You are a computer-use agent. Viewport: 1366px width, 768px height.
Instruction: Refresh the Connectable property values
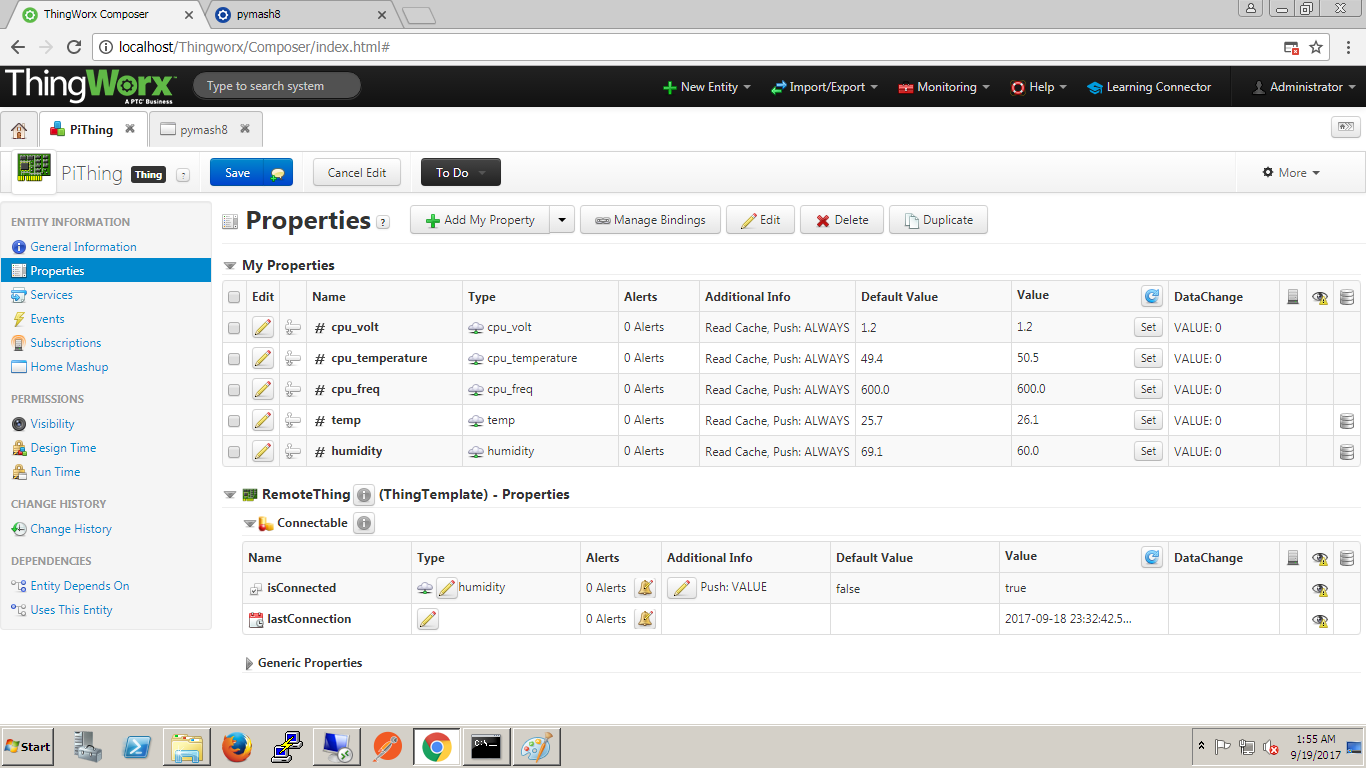coord(1152,557)
